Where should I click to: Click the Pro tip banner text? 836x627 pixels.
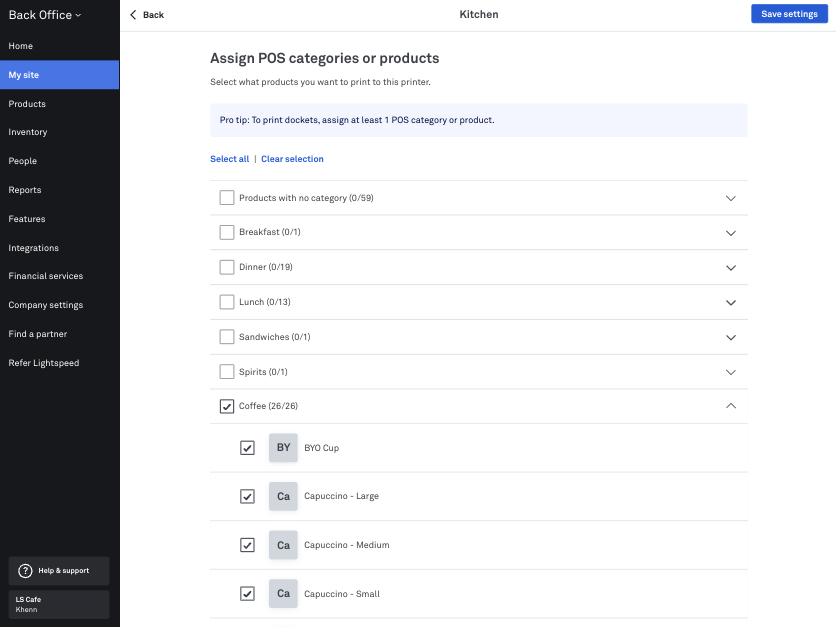357,120
